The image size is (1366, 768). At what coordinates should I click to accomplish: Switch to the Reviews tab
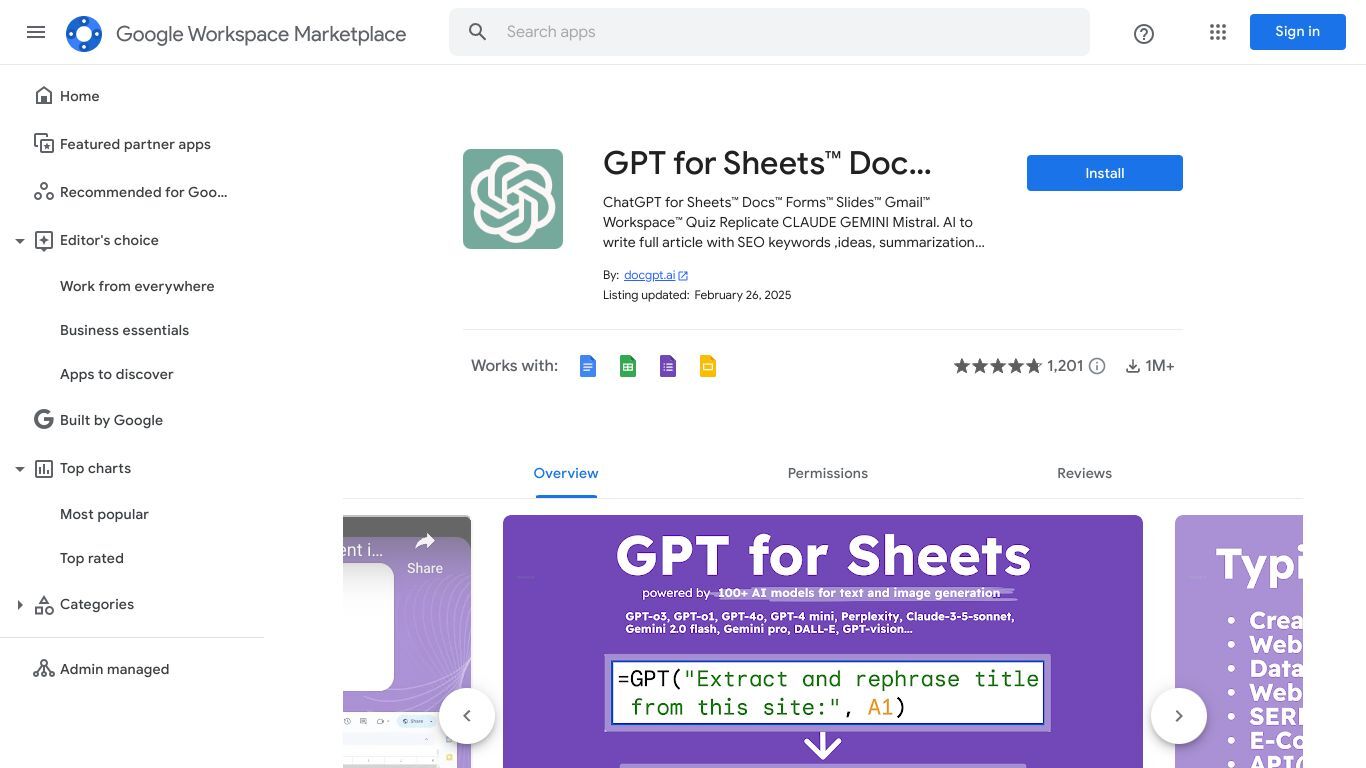tap(1084, 473)
